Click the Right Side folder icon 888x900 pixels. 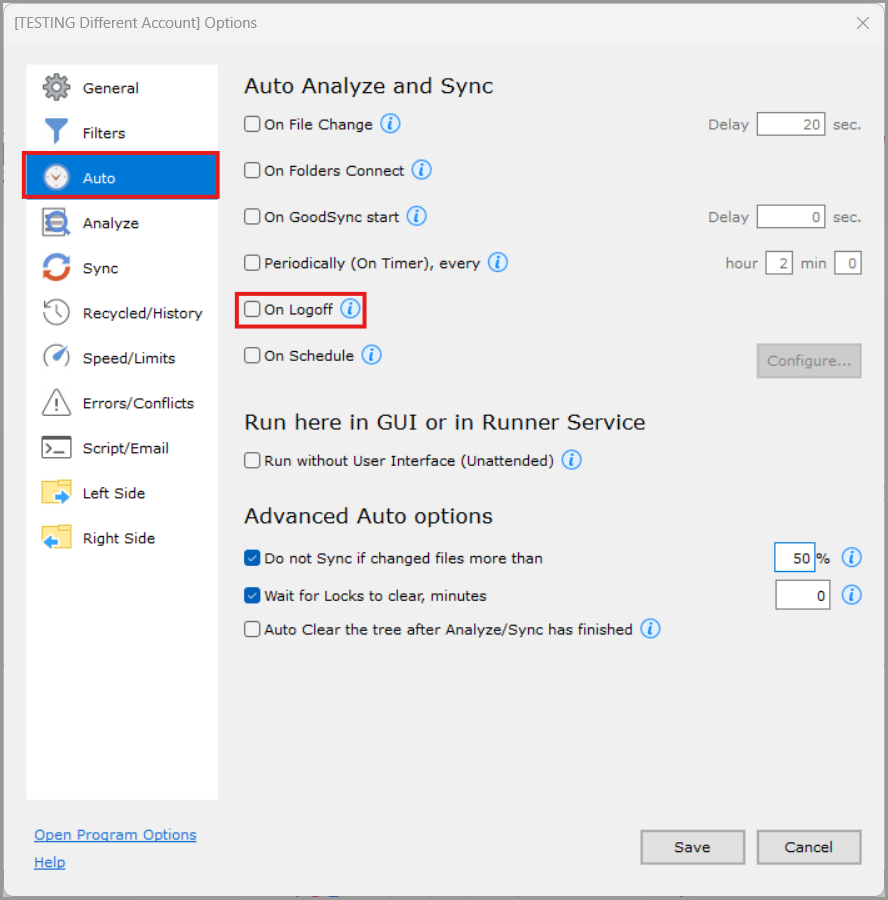[x=56, y=537]
